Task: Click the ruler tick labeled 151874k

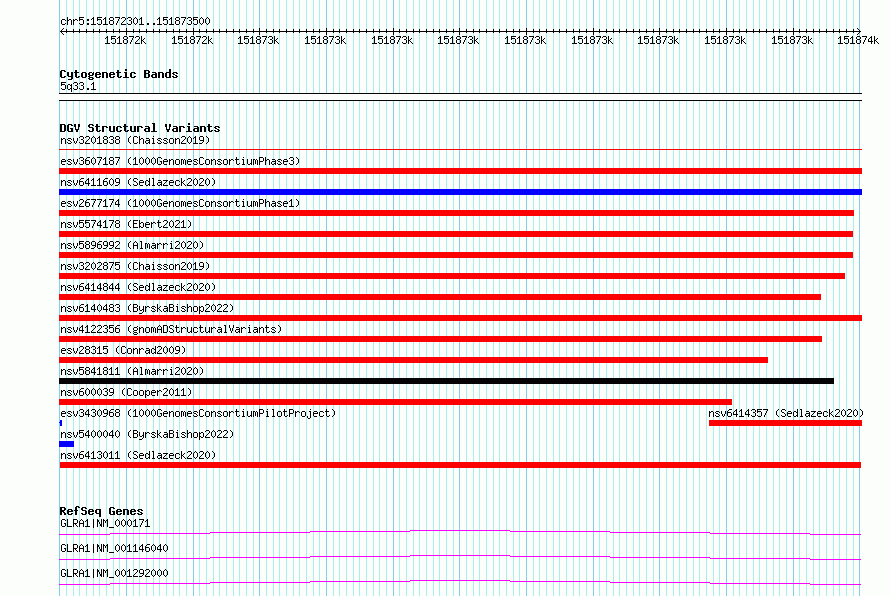Action: [x=858, y=40]
